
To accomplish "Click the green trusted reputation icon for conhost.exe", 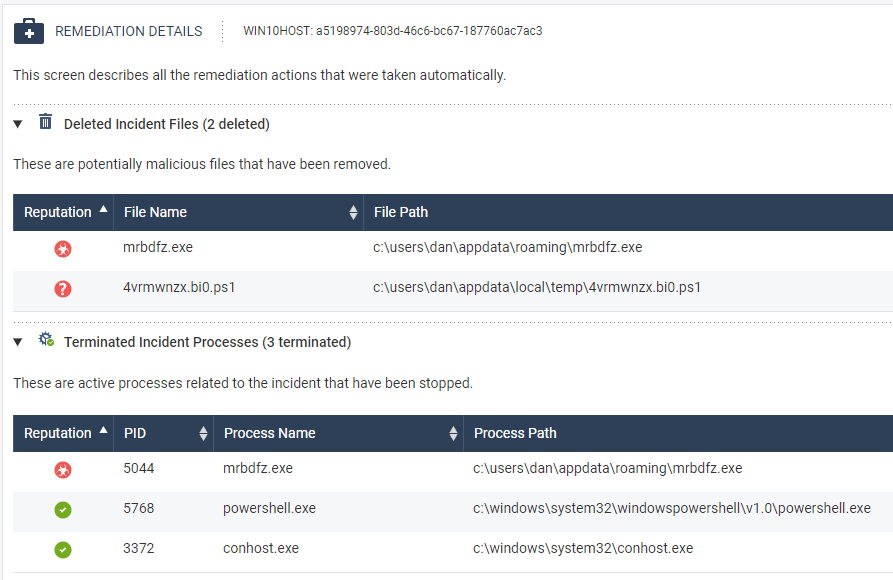I will [x=63, y=549].
